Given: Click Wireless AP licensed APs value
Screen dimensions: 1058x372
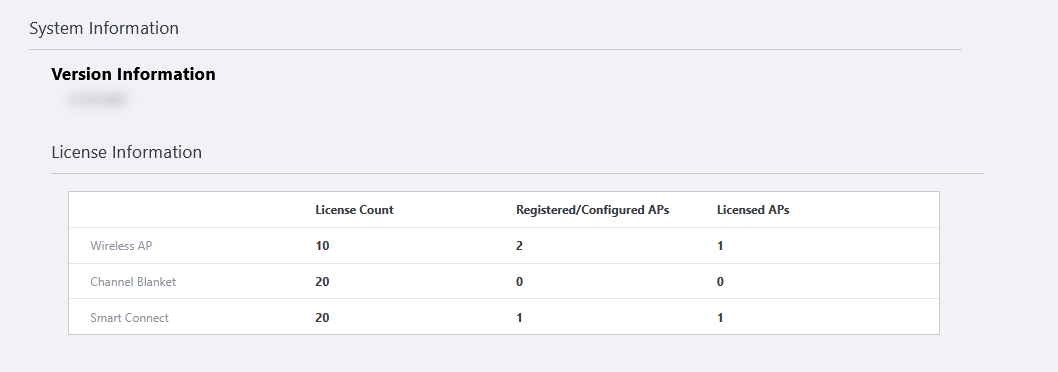Looking at the screenshot, I should [720, 246].
